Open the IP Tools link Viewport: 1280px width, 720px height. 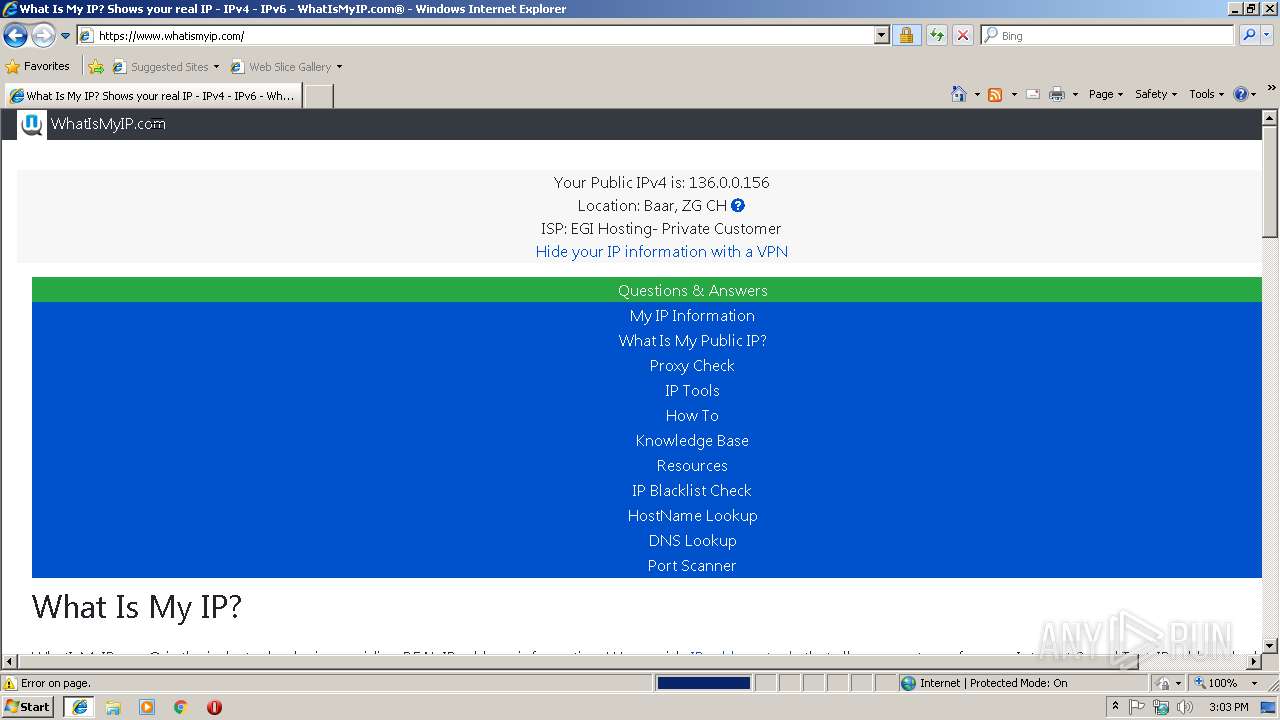tap(692, 390)
